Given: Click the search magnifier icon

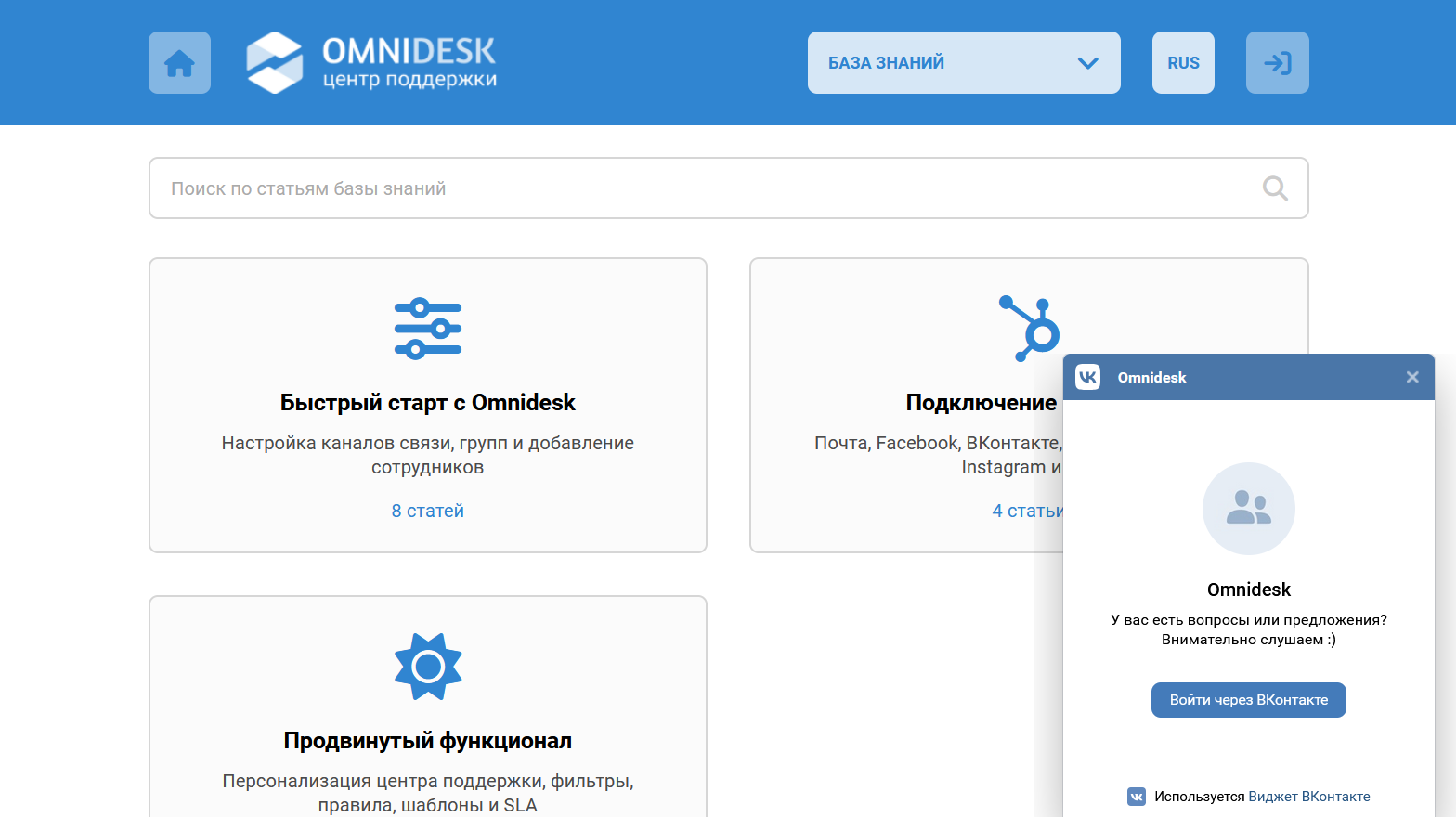Looking at the screenshot, I should (1275, 188).
